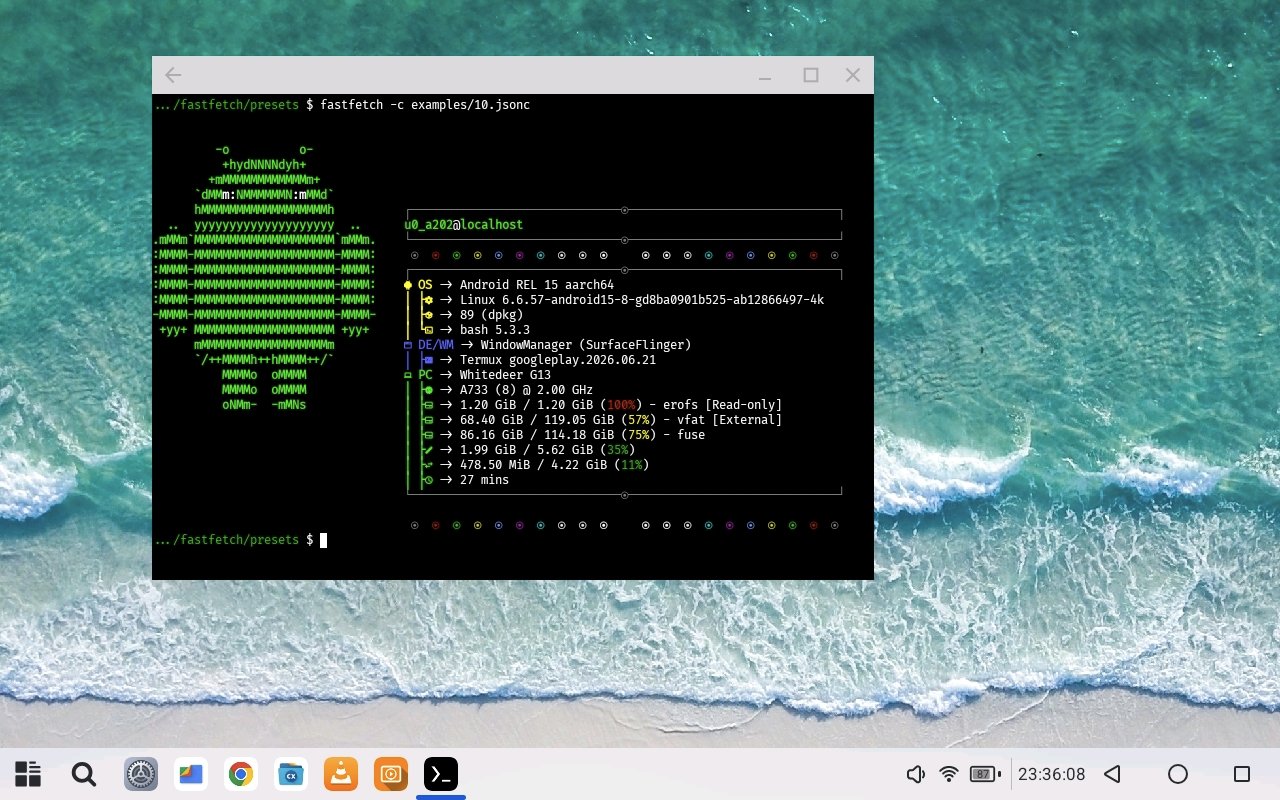
Task: Open the app launcher grid in the taskbar
Action: pos(28,774)
